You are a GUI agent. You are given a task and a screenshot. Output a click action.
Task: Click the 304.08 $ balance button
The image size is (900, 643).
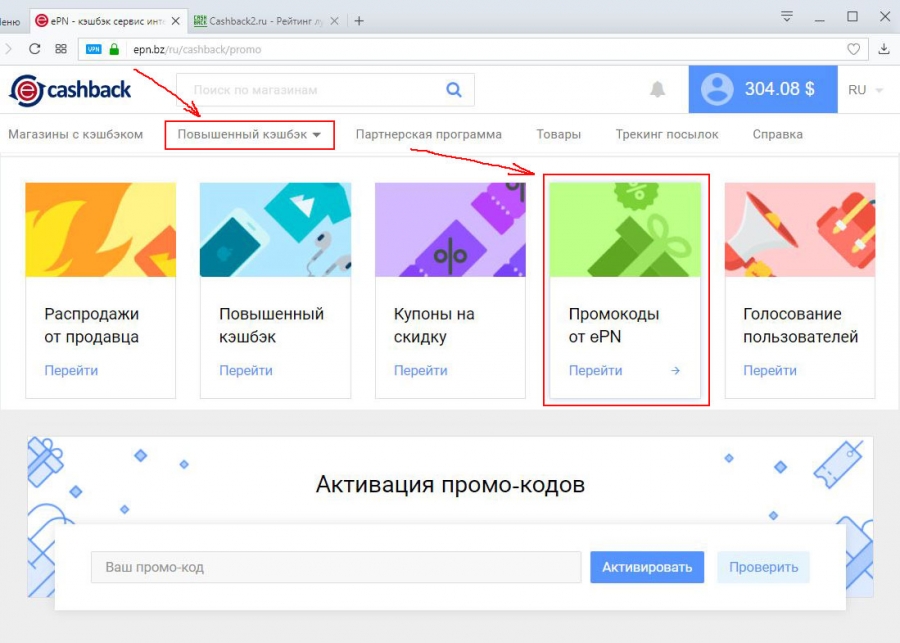tap(763, 89)
